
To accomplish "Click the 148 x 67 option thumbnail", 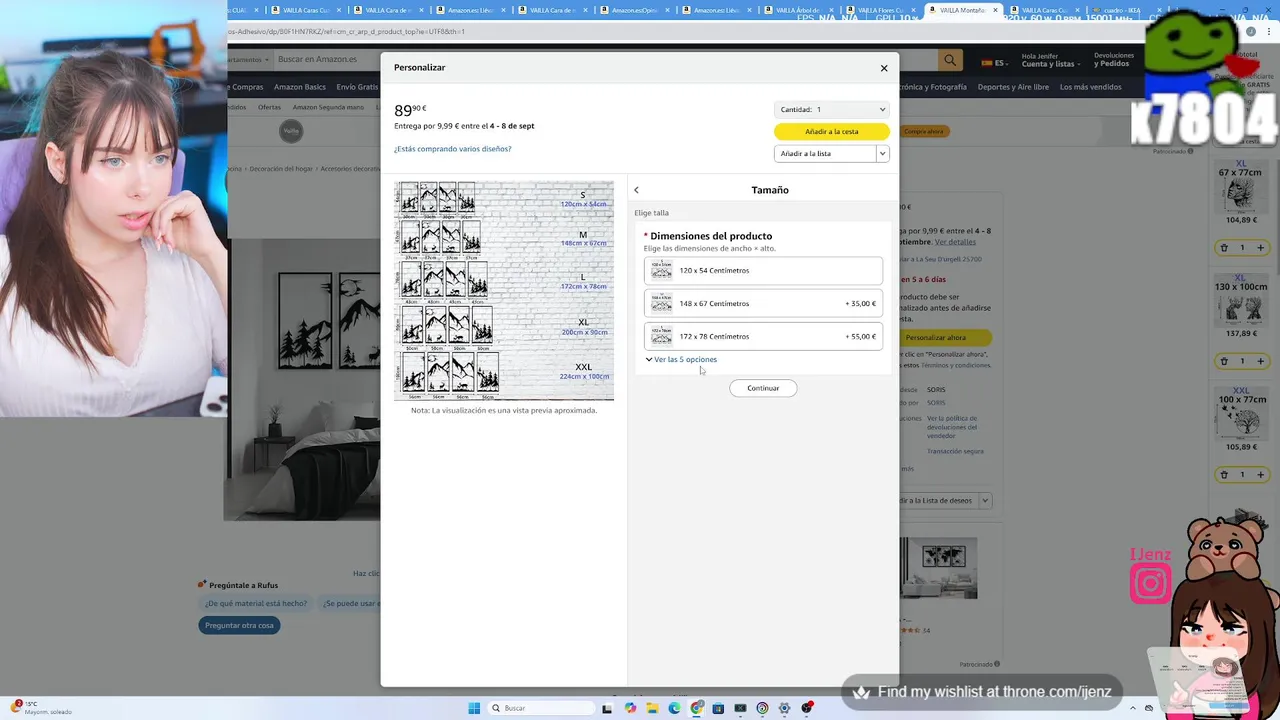I will (661, 303).
